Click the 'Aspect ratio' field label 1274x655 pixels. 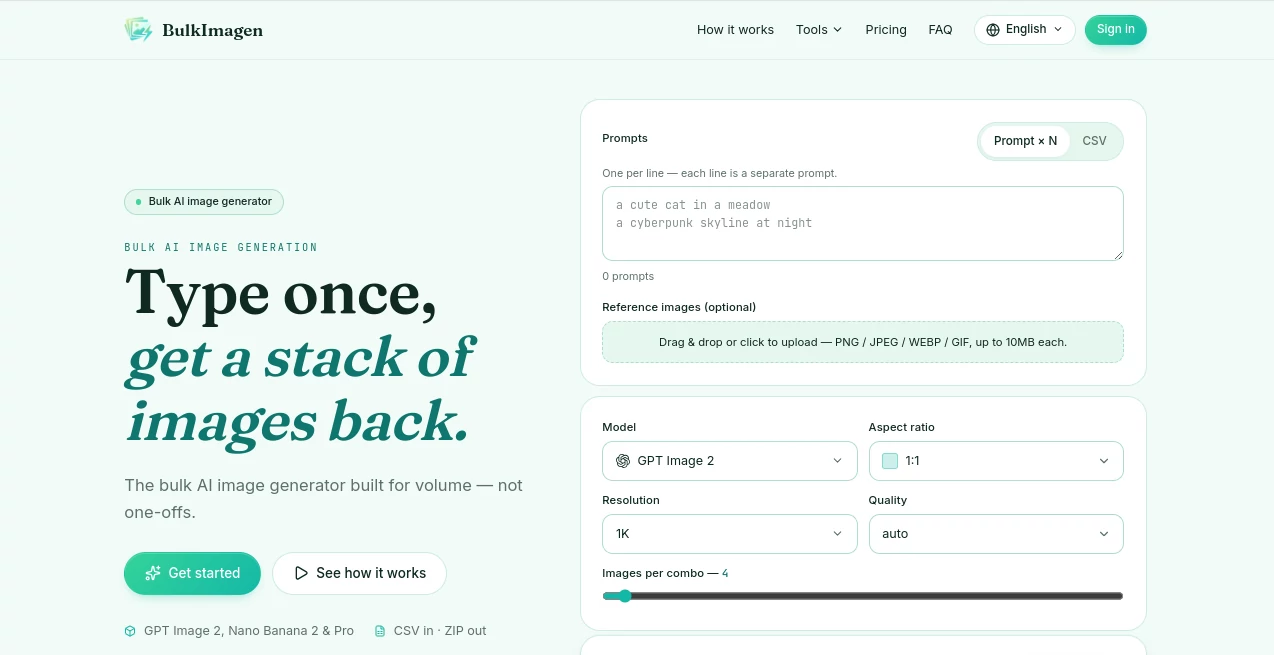902,427
